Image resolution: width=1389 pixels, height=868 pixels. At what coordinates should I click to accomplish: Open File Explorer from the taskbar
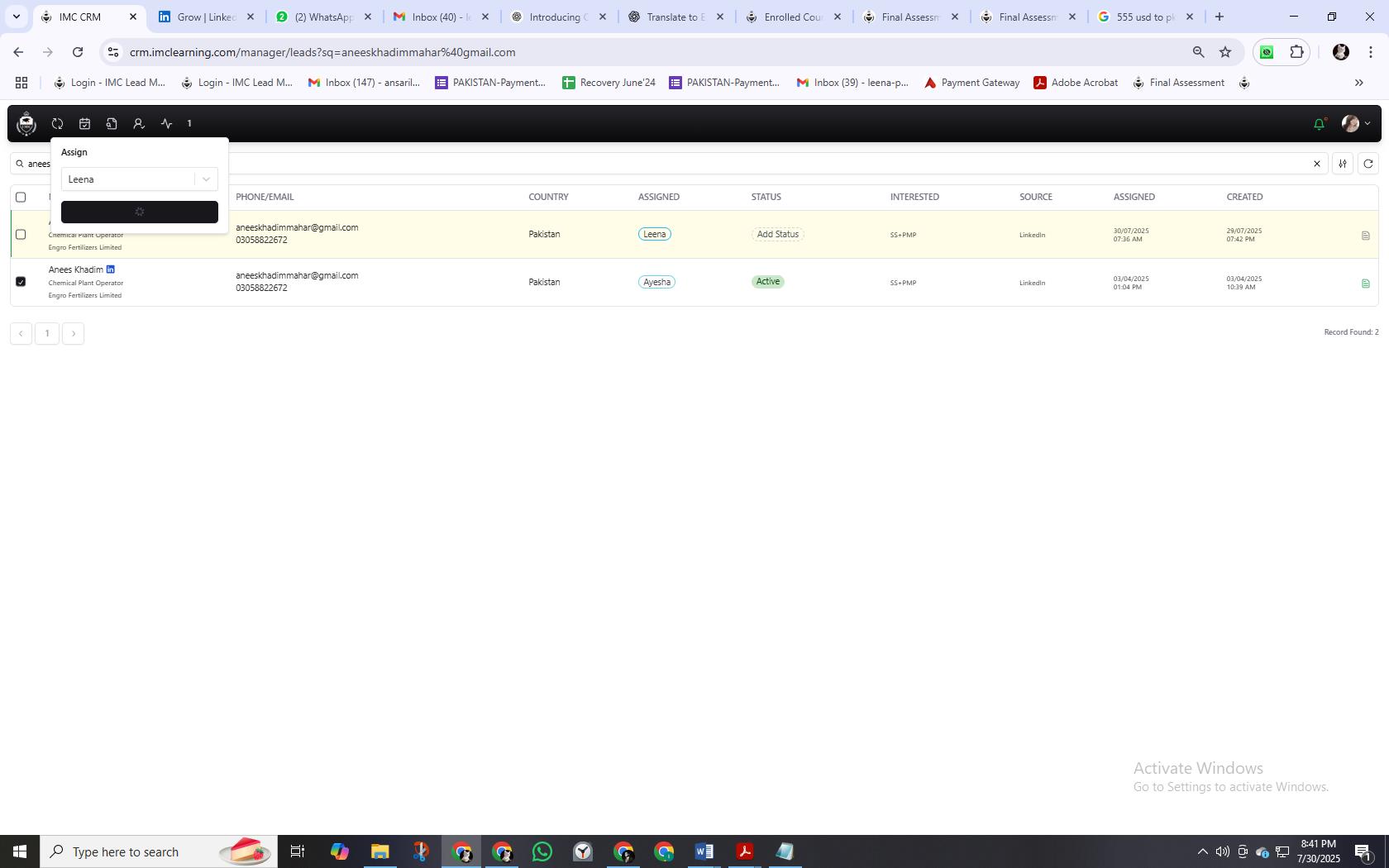[380, 851]
